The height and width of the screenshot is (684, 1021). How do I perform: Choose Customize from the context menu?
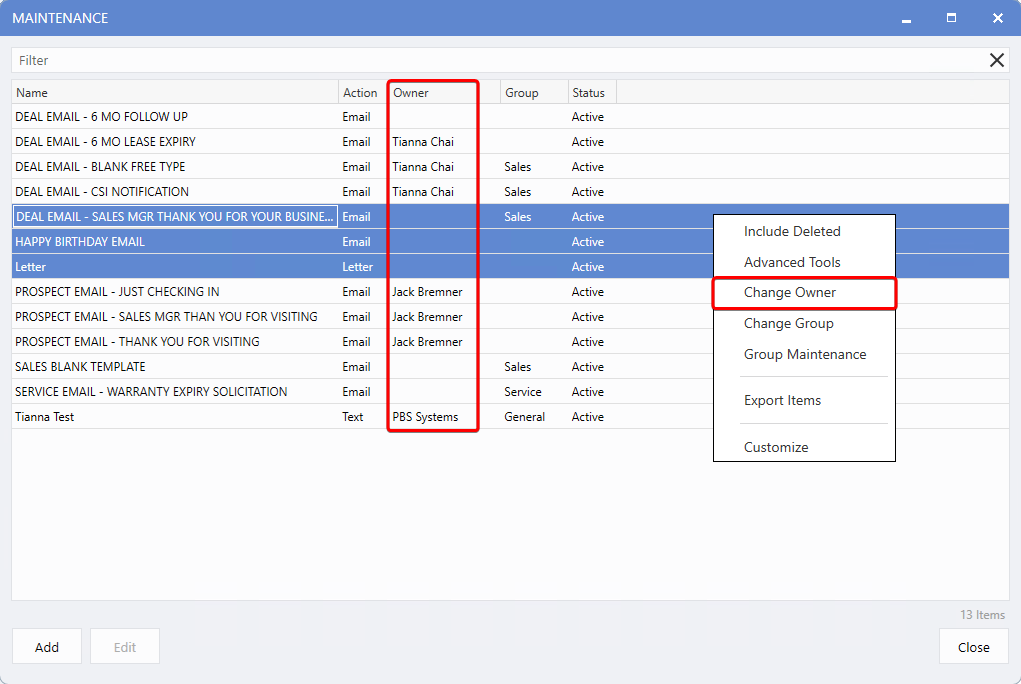pos(776,447)
